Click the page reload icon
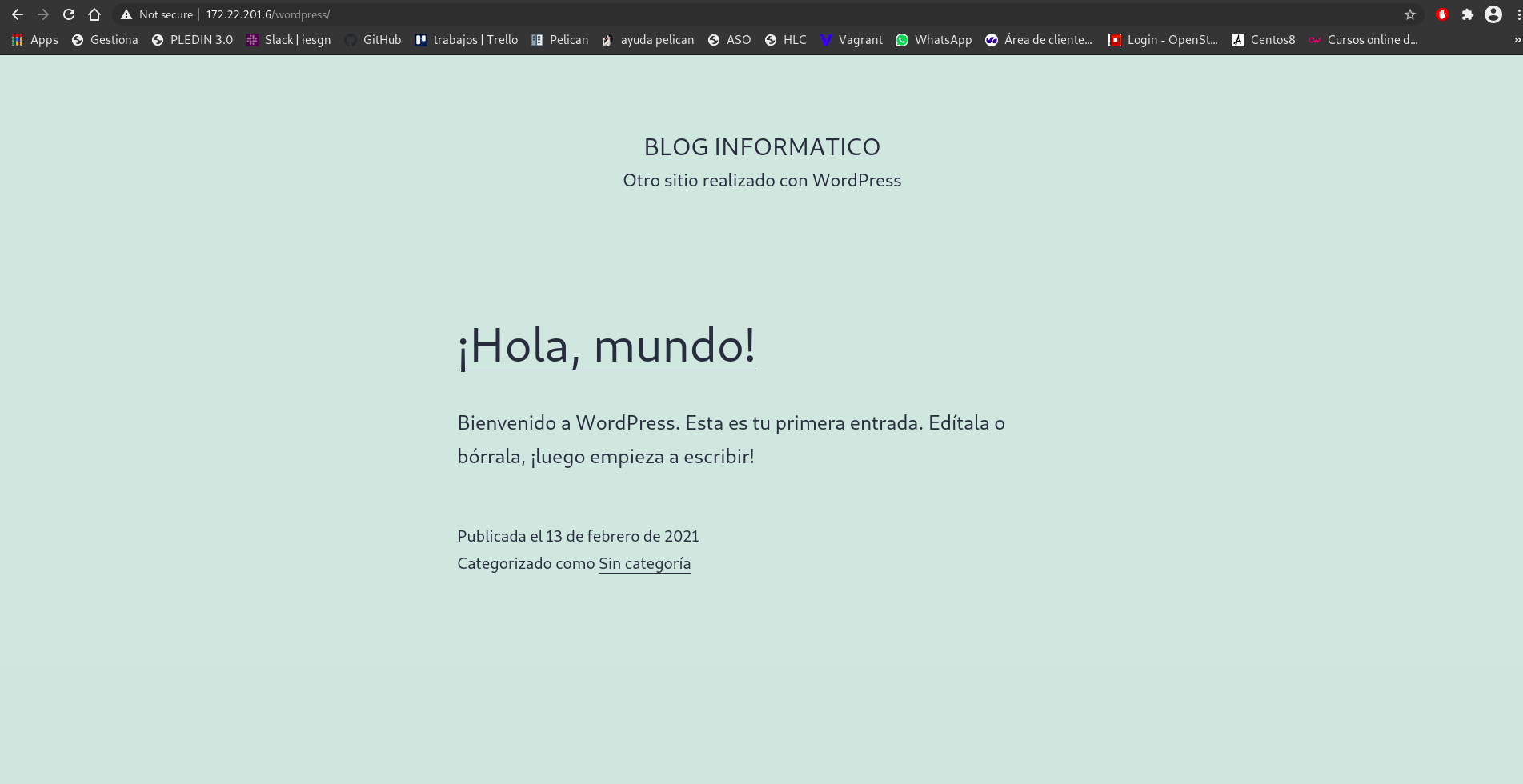 pos(68,14)
